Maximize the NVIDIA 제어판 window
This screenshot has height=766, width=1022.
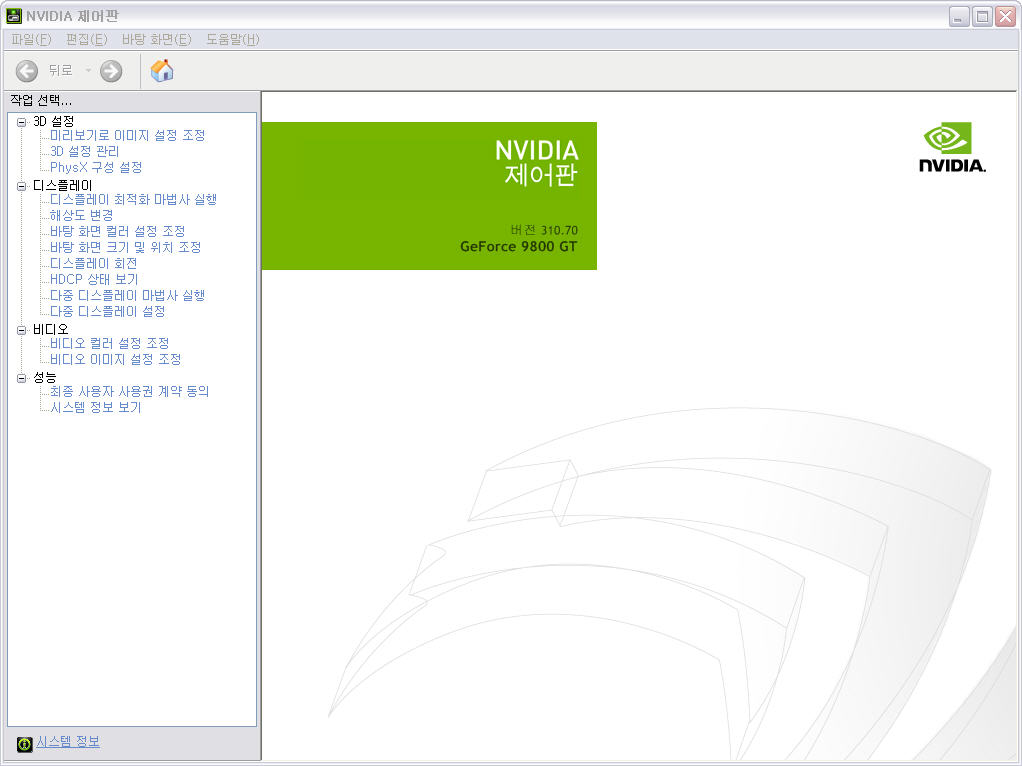coord(982,16)
